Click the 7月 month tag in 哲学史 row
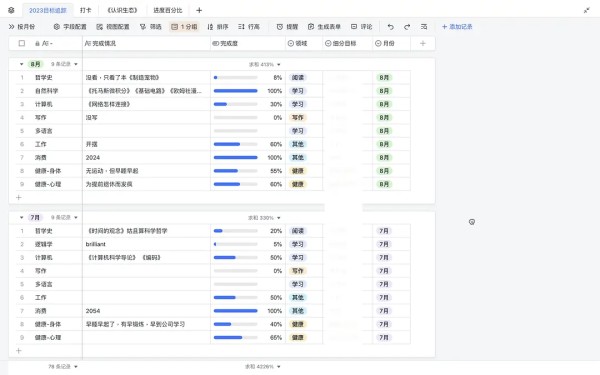The image size is (600, 375). pyautogui.click(x=384, y=231)
